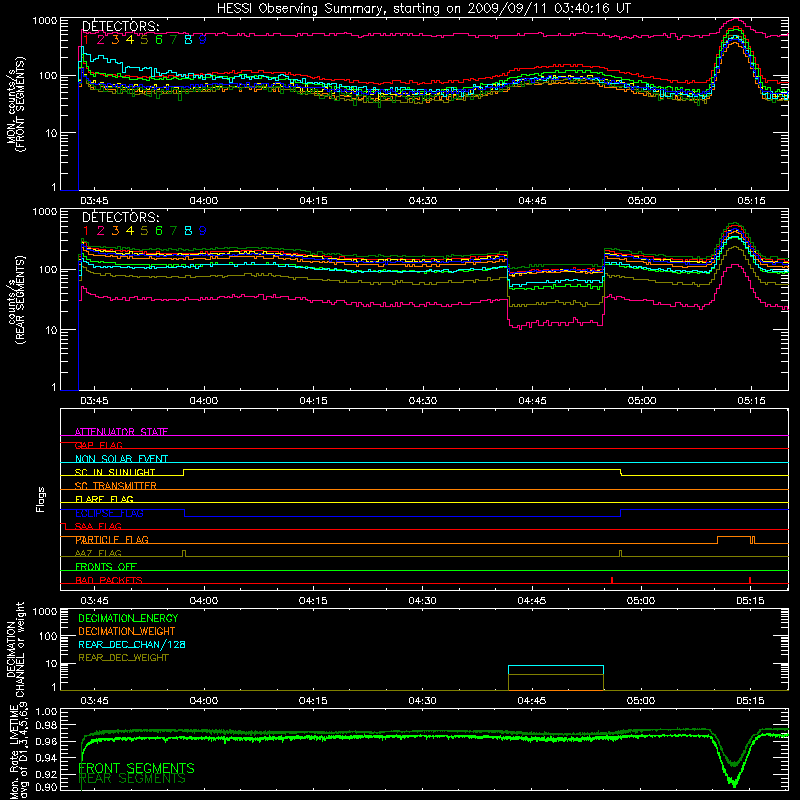Click the cyan REAR_DEC_CHAN box in decimation plot
The width and height of the screenshot is (800, 800).
click(x=556, y=670)
